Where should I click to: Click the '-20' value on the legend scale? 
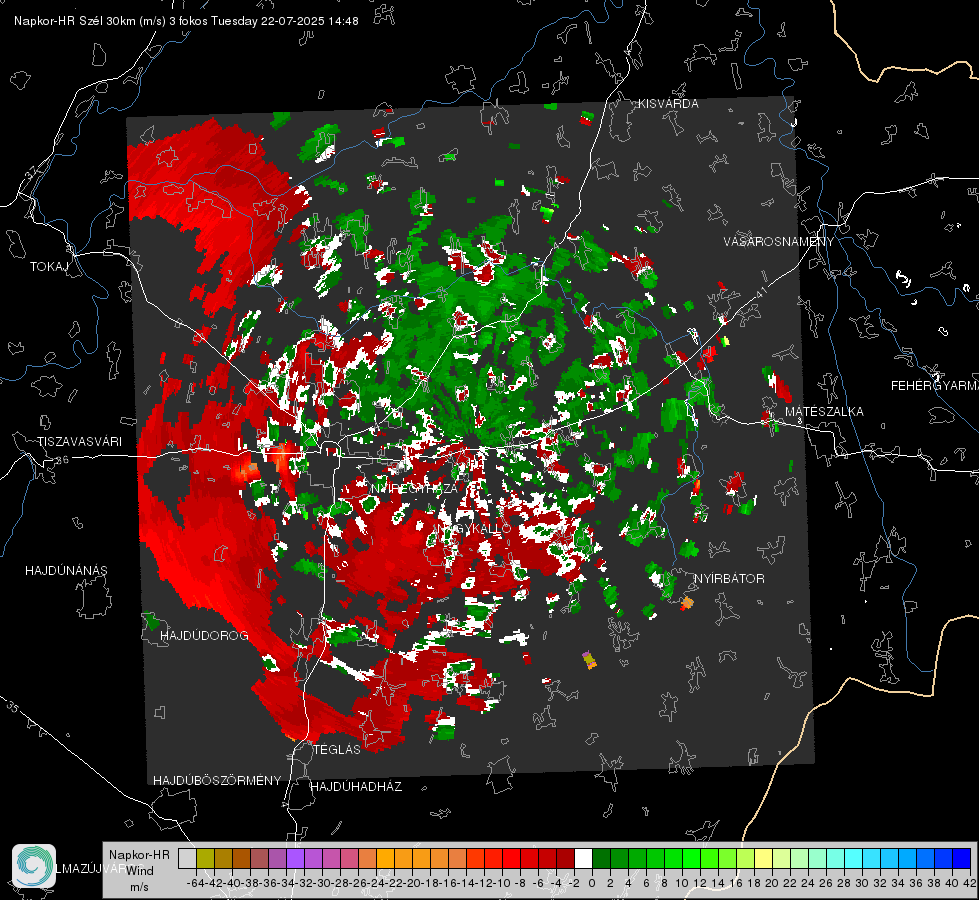coord(412,883)
